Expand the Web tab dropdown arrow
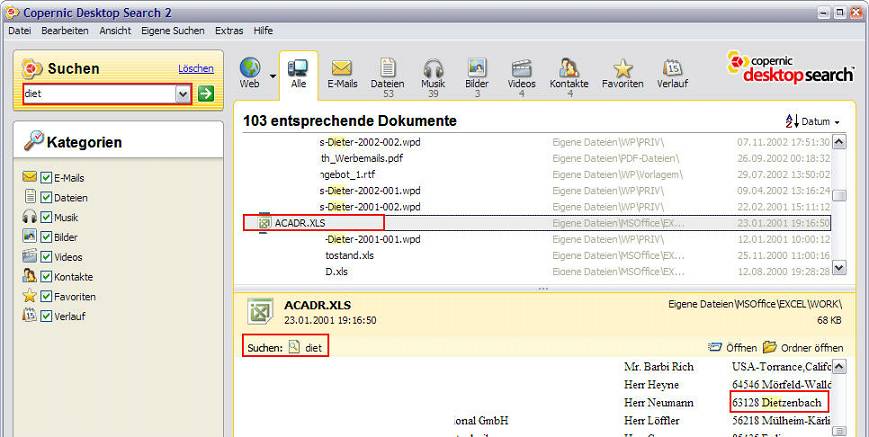The width and height of the screenshot is (869, 437). coord(273,75)
